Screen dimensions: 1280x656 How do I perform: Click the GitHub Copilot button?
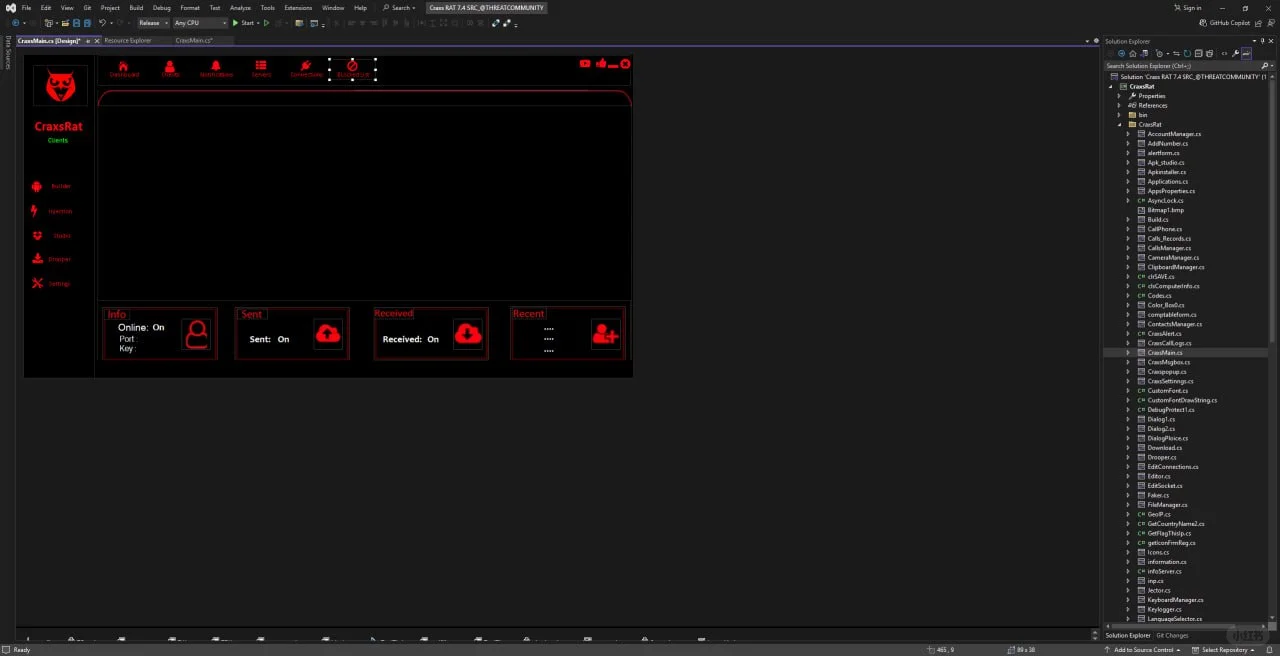[1225, 22]
